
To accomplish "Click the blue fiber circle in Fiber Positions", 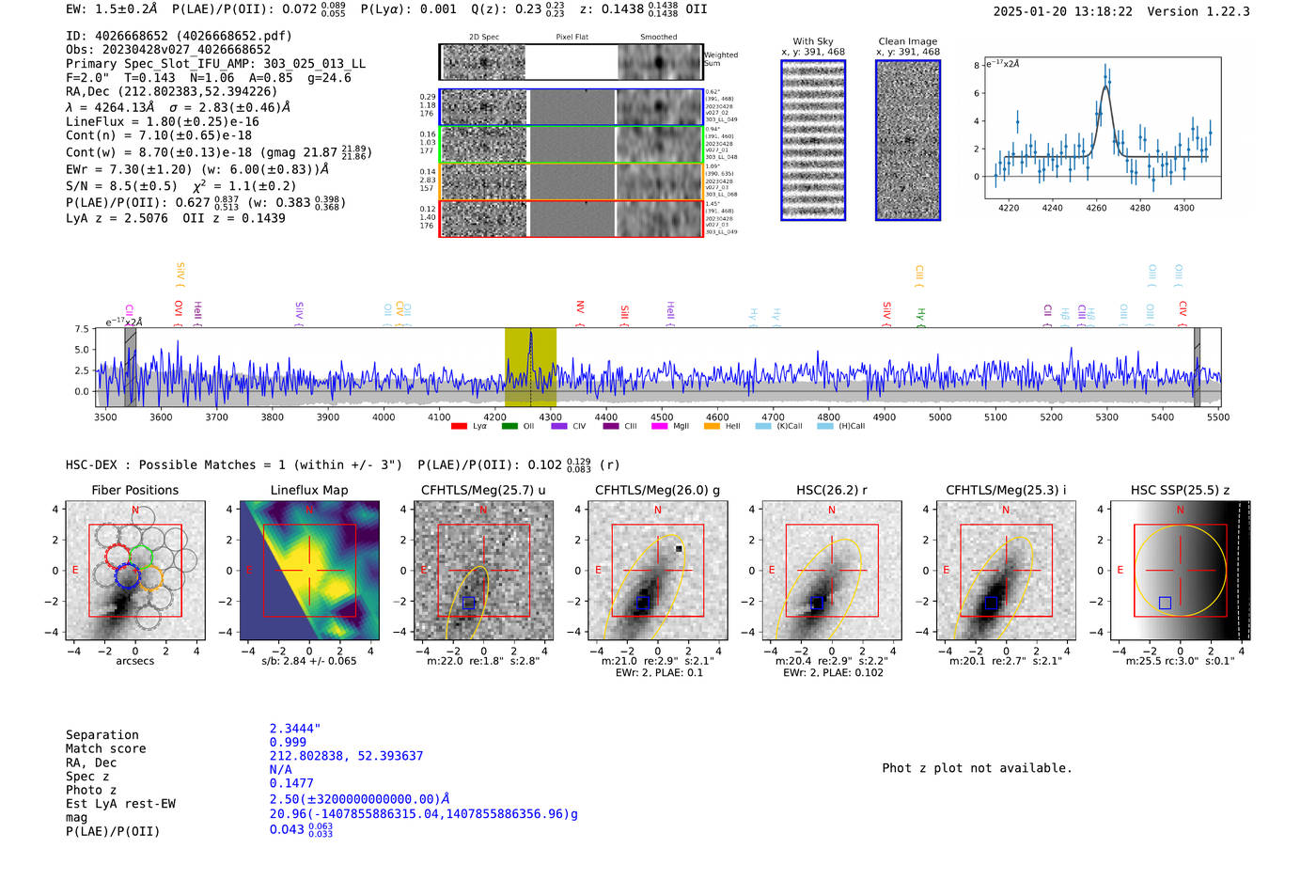I will (x=127, y=576).
